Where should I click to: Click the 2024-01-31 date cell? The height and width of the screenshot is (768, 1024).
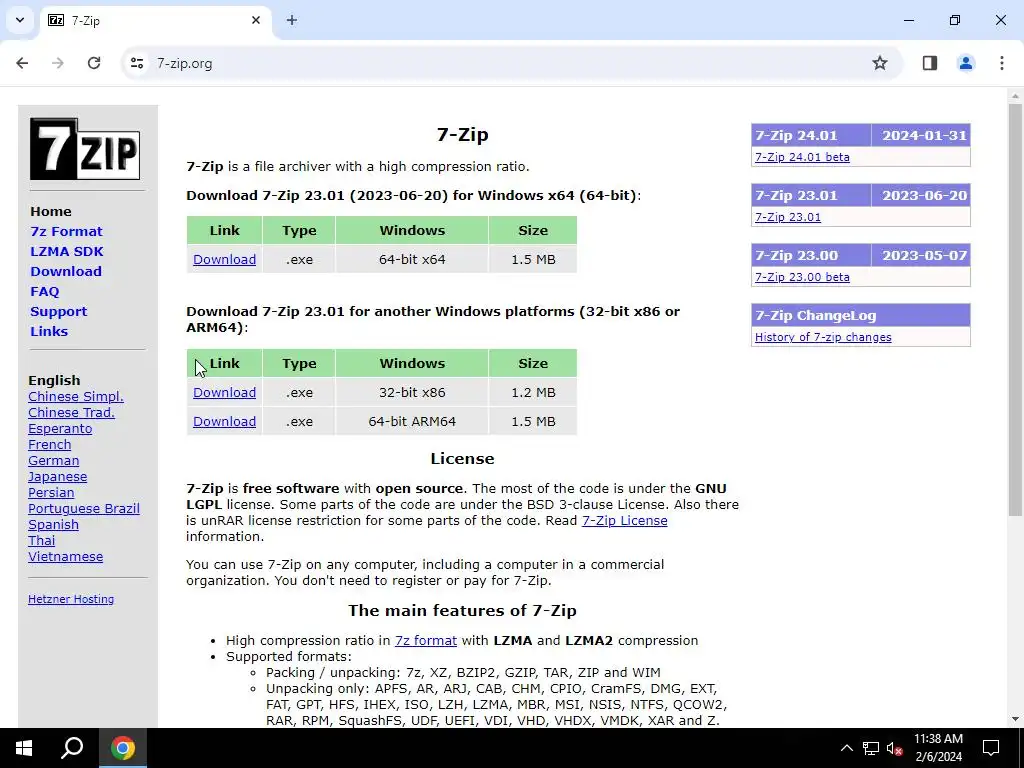tap(921, 135)
